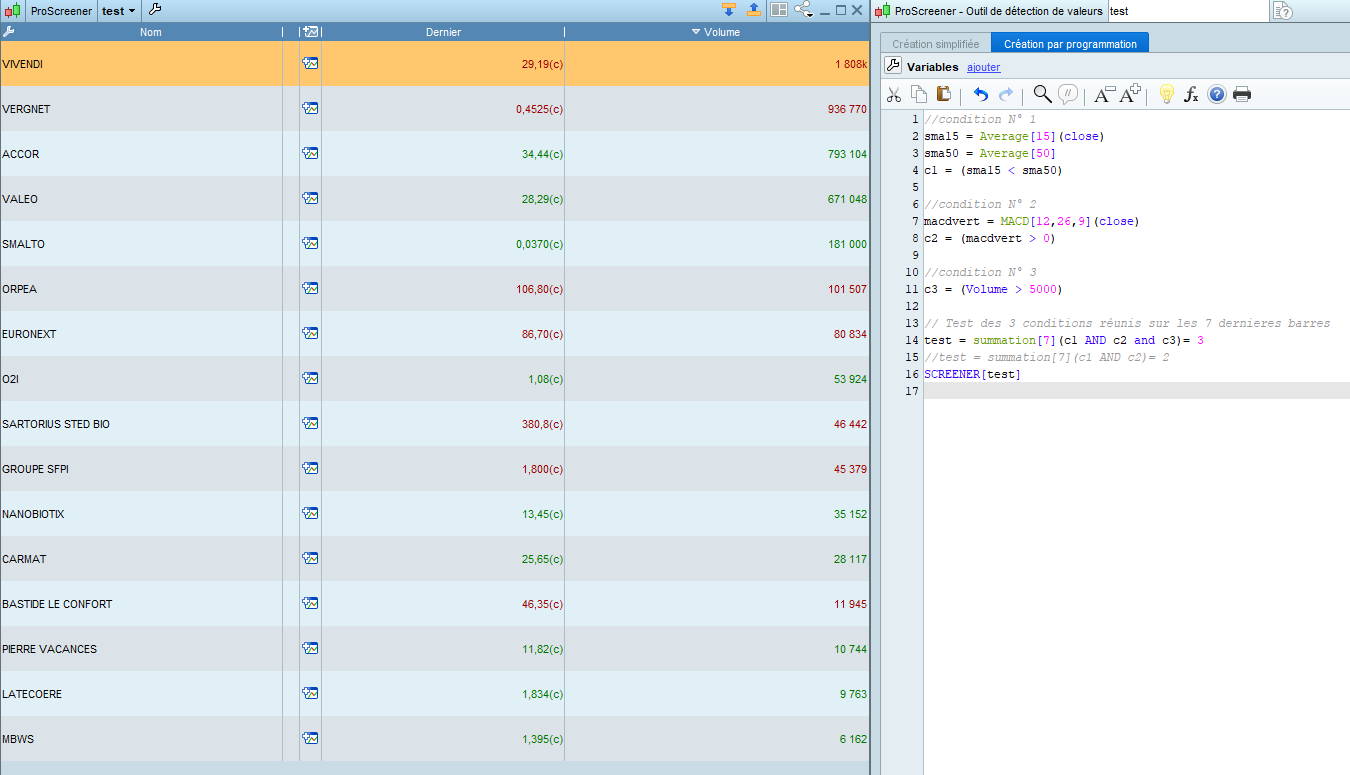Undo last edit with blue arrow
This screenshot has height=775, width=1350.
point(980,95)
